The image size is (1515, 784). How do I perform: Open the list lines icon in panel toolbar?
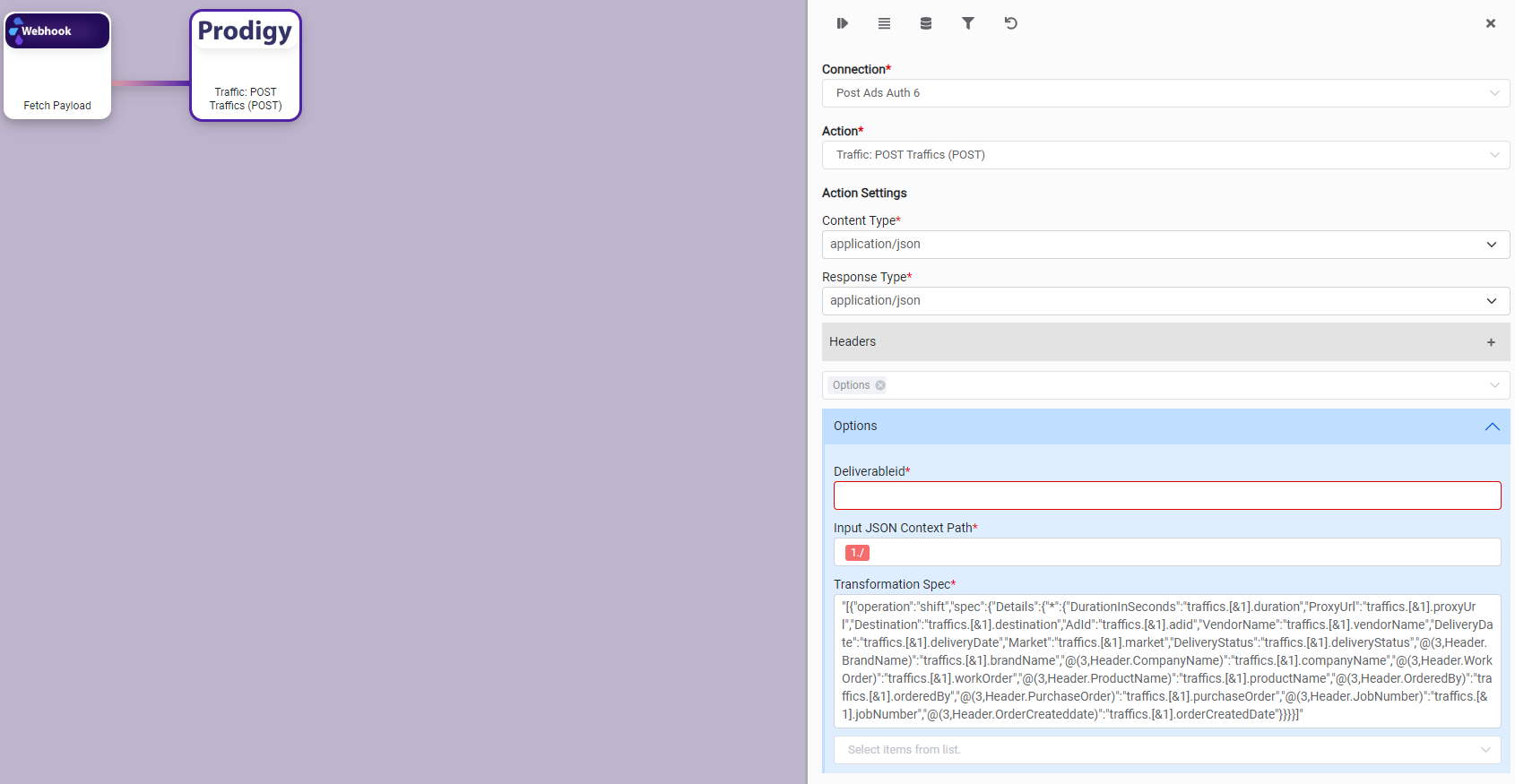click(x=884, y=23)
